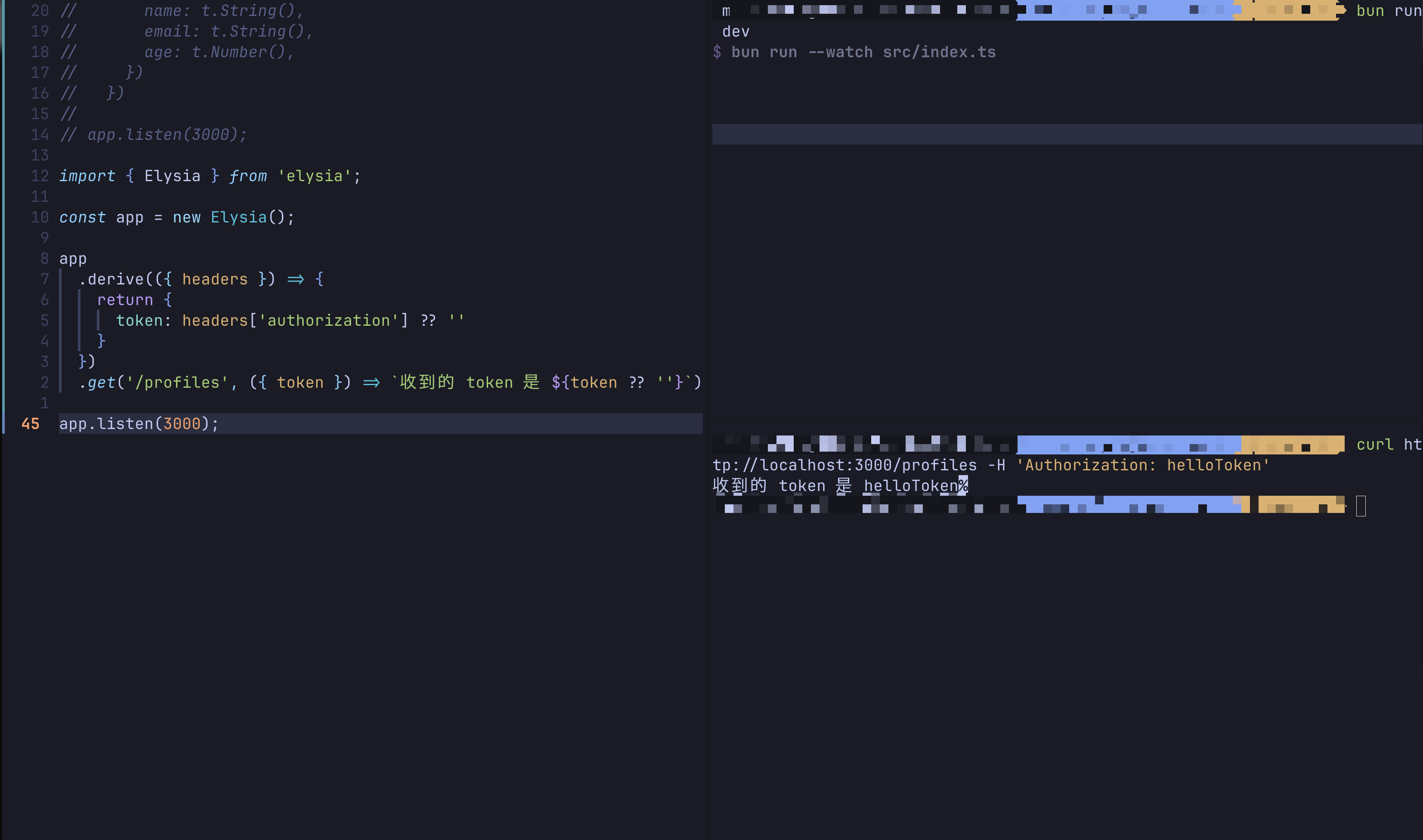Place cursor on app.listen(3000); current line

point(380,423)
